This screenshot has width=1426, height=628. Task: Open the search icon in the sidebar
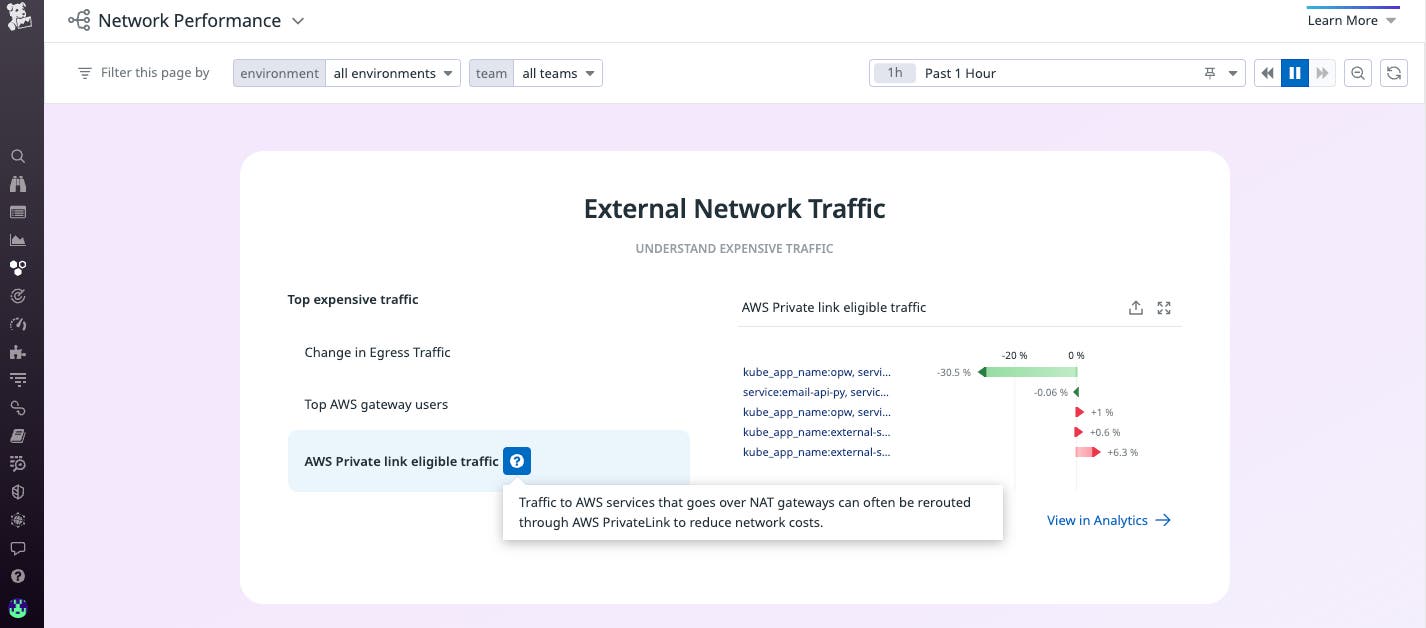tap(18, 156)
